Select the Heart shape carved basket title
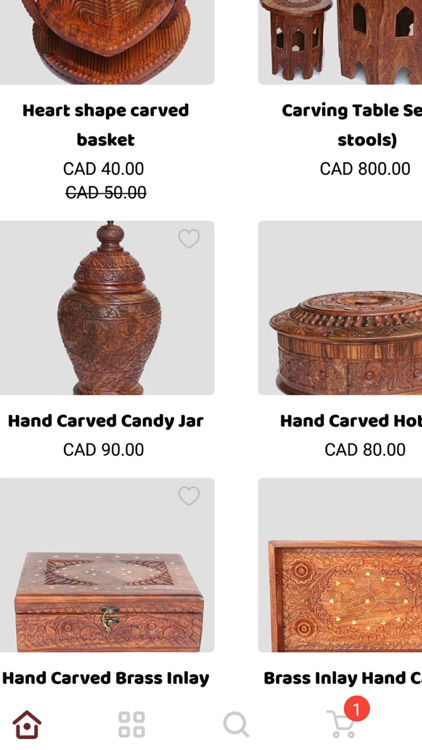The image size is (422, 750). click(x=106, y=125)
